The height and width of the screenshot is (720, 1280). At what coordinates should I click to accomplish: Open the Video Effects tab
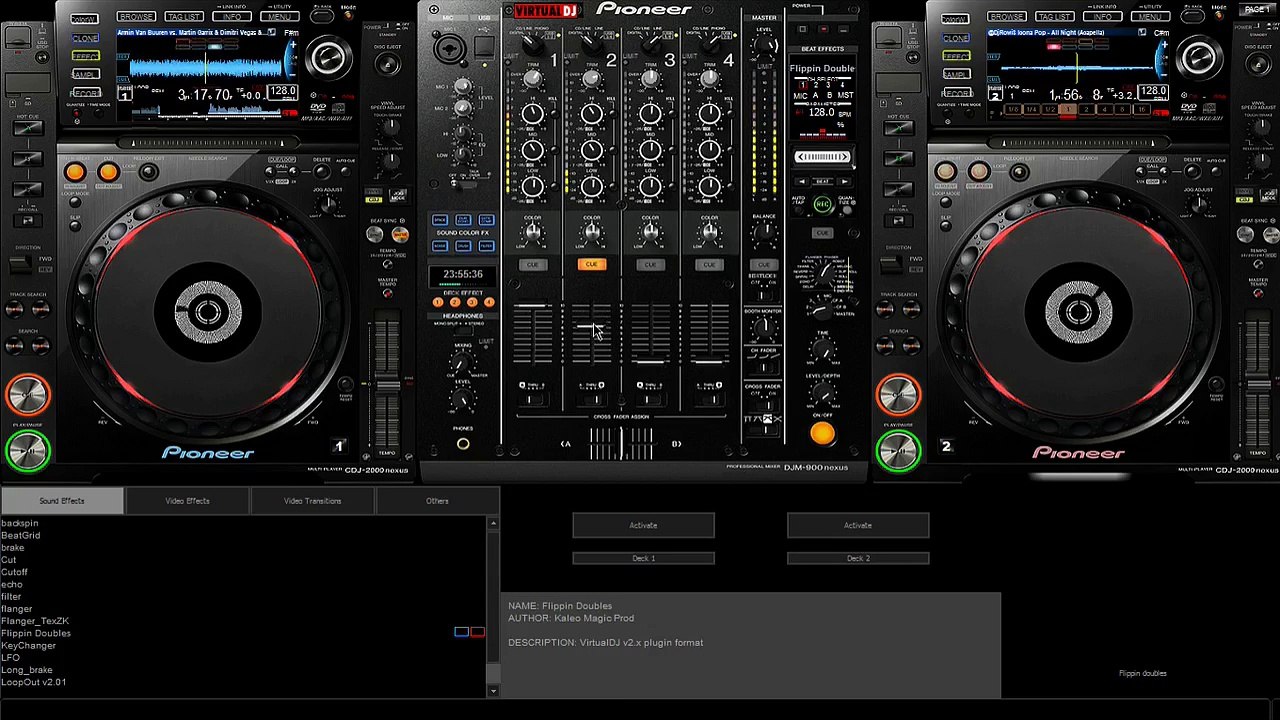pos(187,501)
